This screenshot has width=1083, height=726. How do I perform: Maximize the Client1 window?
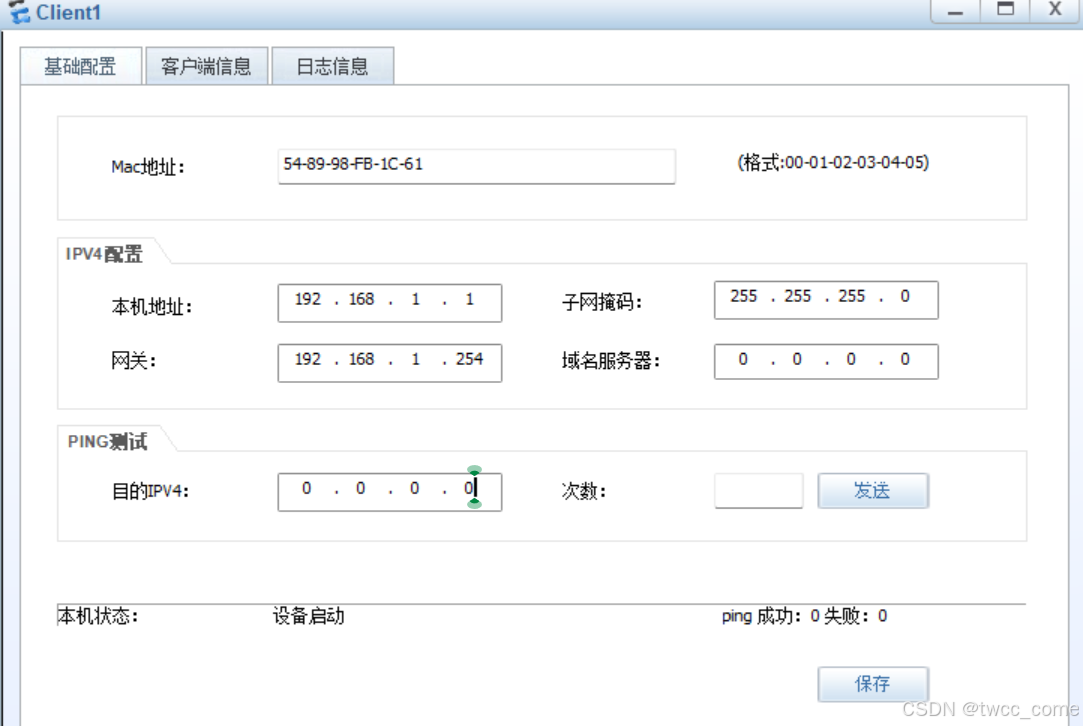(1005, 10)
